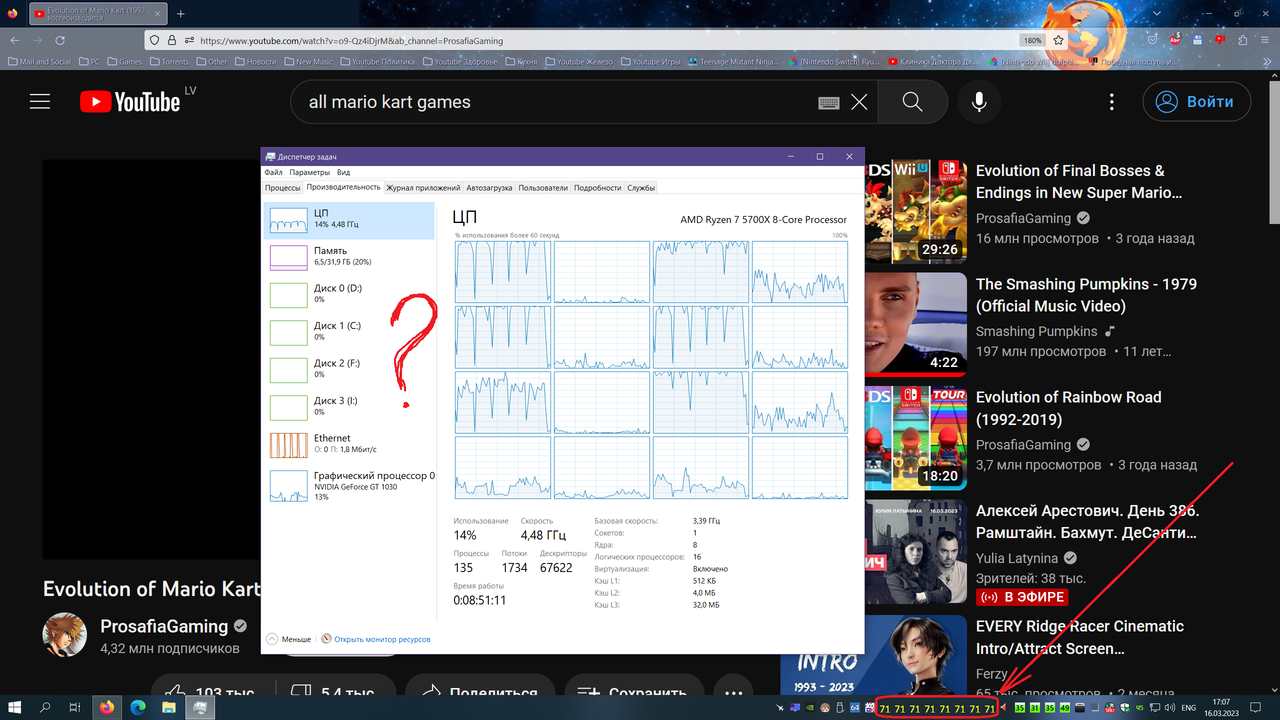Open the Параметры menu
Viewport: 1280px width, 720px height.
(309, 172)
